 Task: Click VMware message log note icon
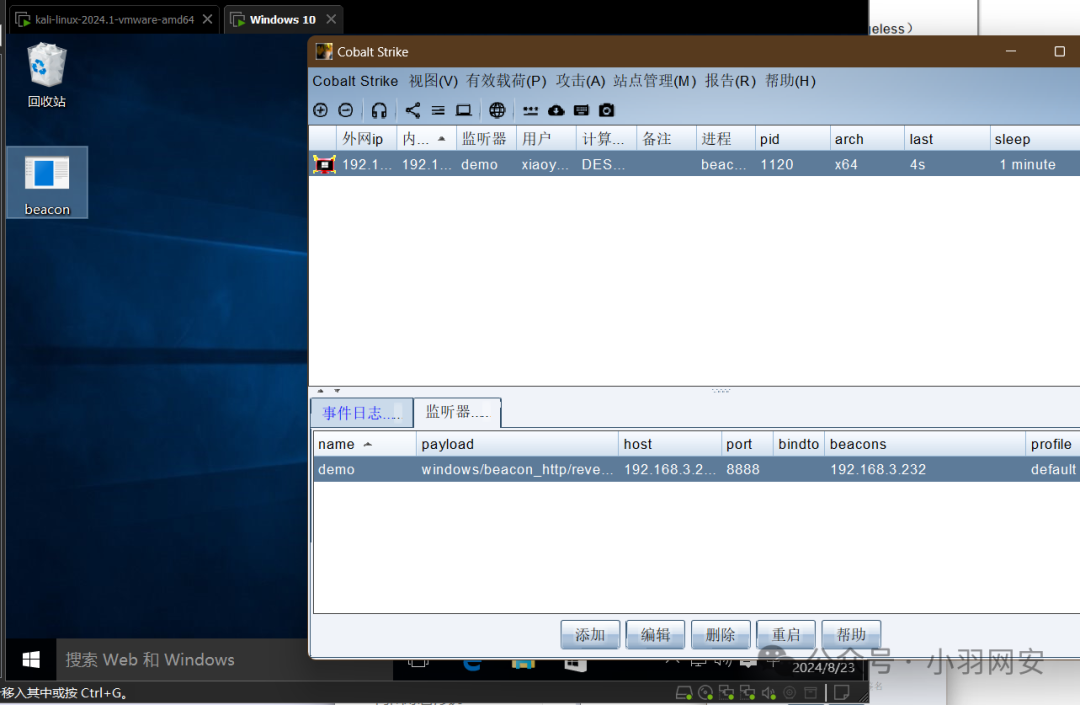[x=842, y=693]
